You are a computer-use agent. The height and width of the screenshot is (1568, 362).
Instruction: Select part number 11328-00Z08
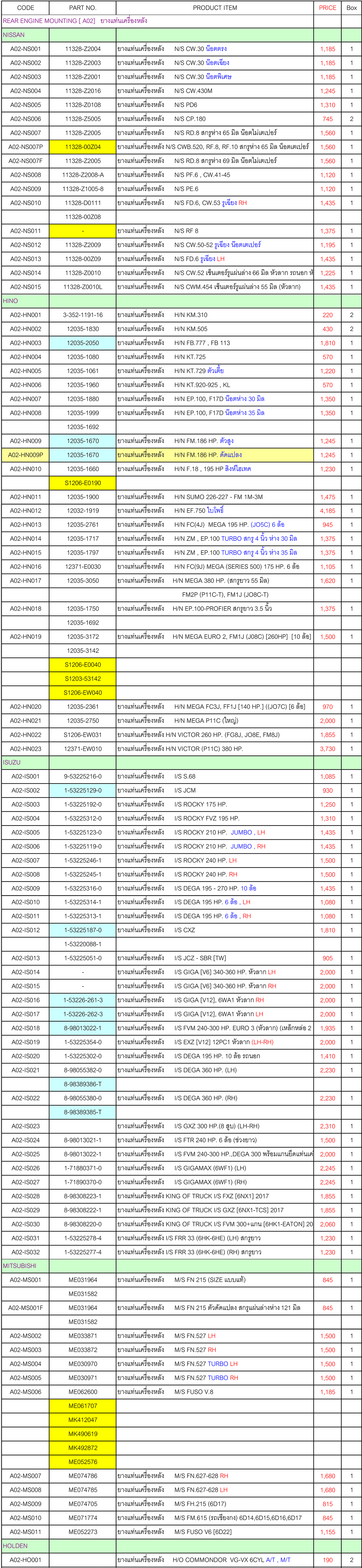[83, 217]
